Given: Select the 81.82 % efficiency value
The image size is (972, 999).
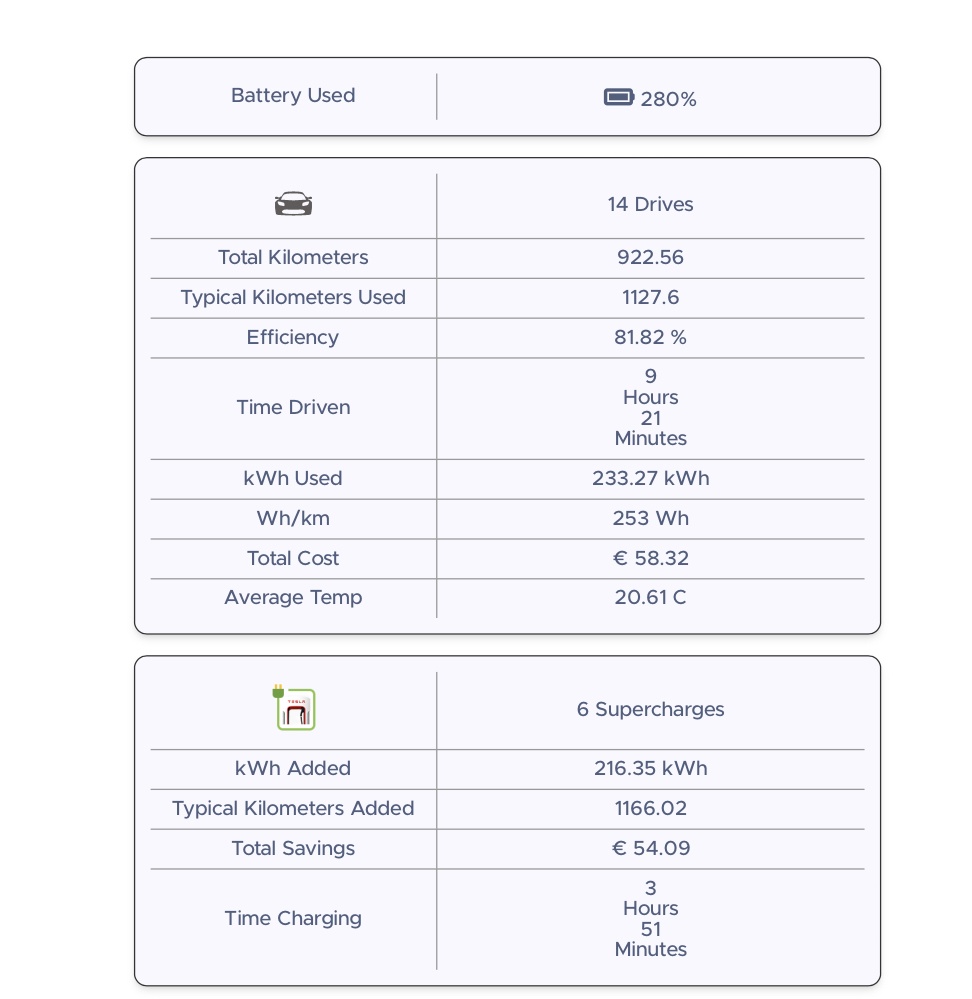Looking at the screenshot, I should tap(650, 338).
